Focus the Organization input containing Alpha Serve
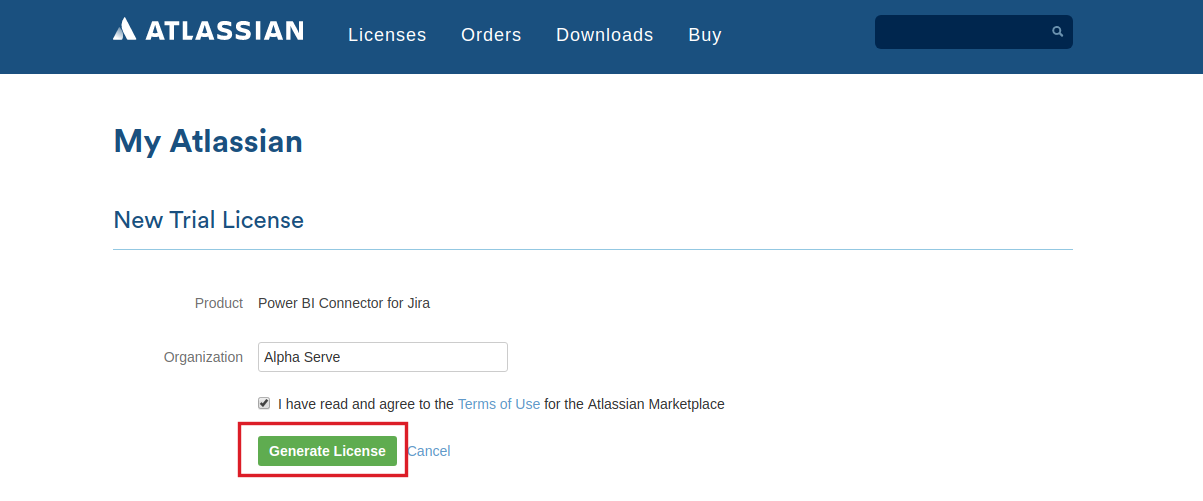This screenshot has height=501, width=1203. point(383,357)
